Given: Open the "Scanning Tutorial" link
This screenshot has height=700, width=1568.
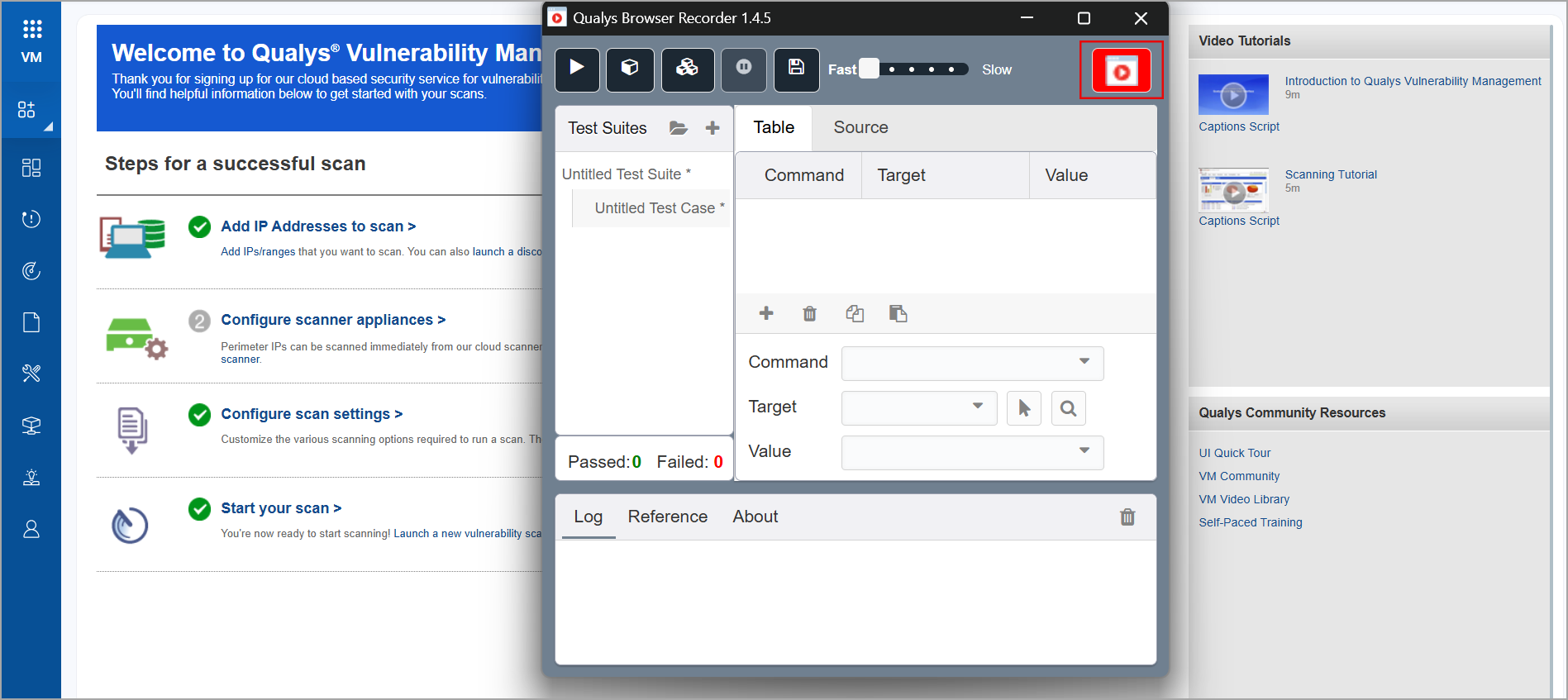Looking at the screenshot, I should 1331,174.
